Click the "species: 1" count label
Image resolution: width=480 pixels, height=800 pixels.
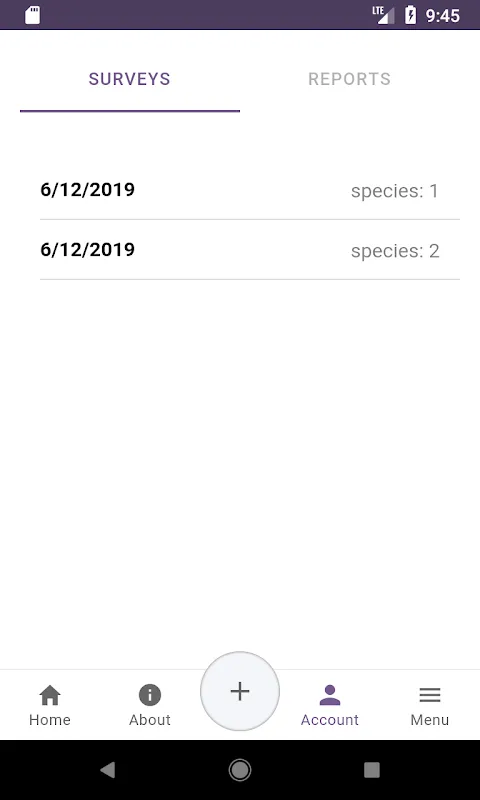coord(395,191)
